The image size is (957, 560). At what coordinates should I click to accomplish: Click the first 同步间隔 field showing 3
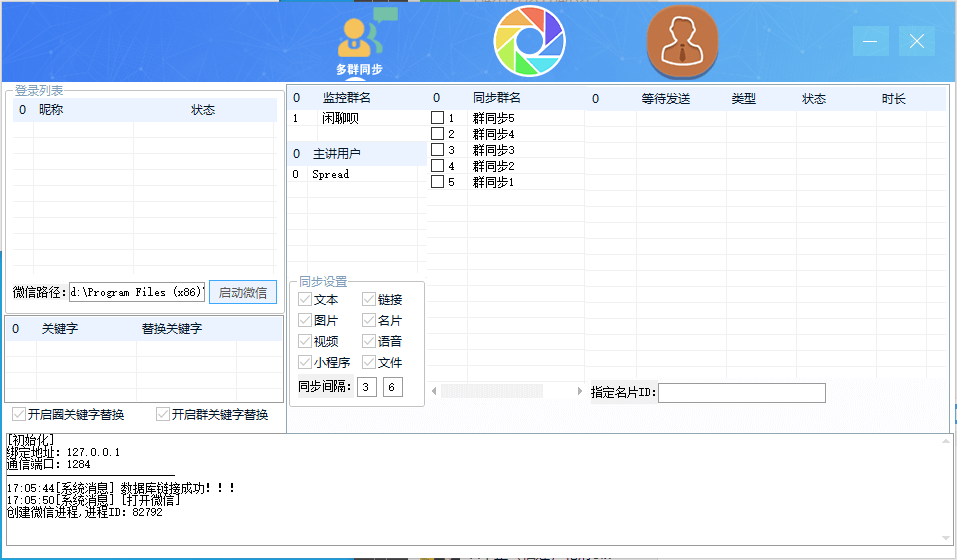coord(366,387)
